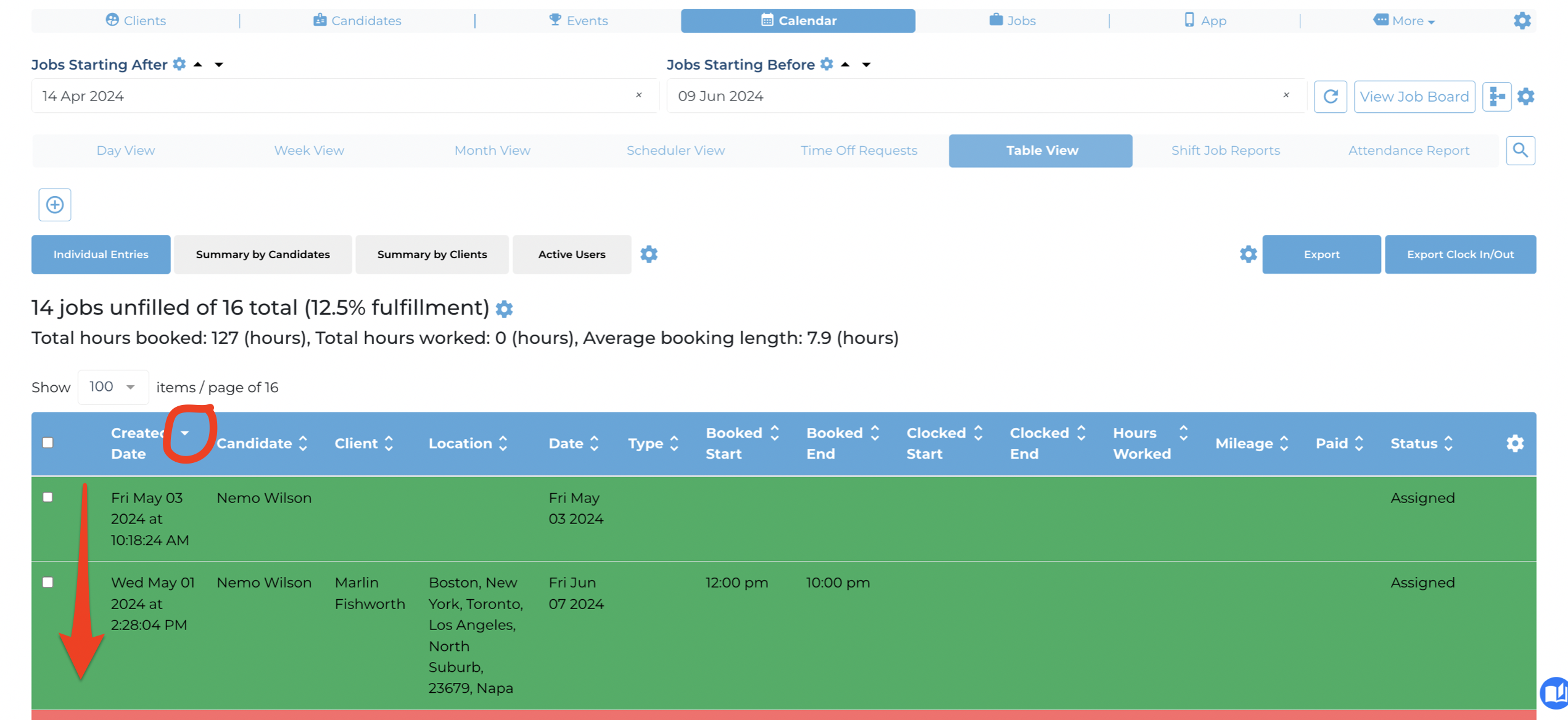The image size is (1568, 720).
Task: Open the Summary by Clients tab
Action: click(x=432, y=254)
